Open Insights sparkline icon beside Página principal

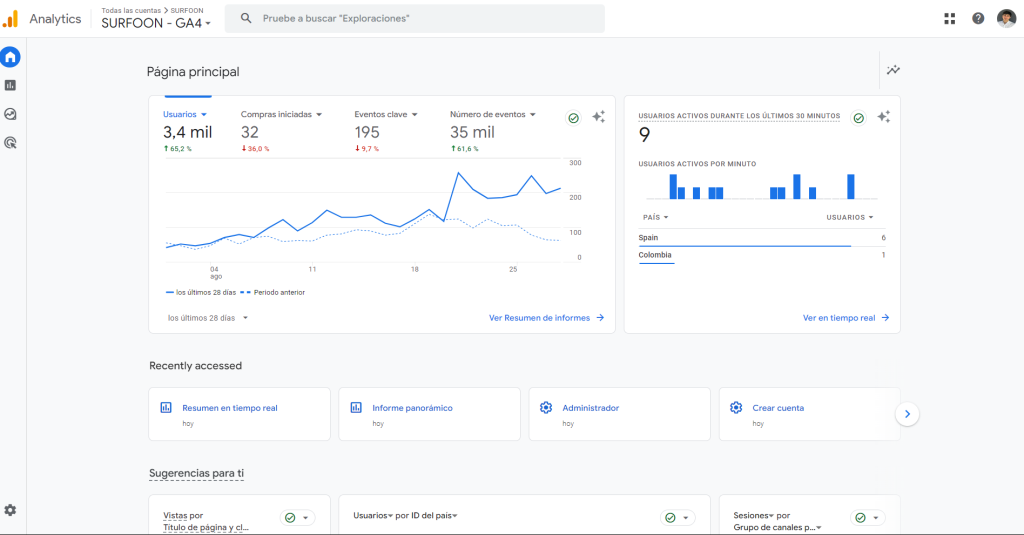[893, 70]
